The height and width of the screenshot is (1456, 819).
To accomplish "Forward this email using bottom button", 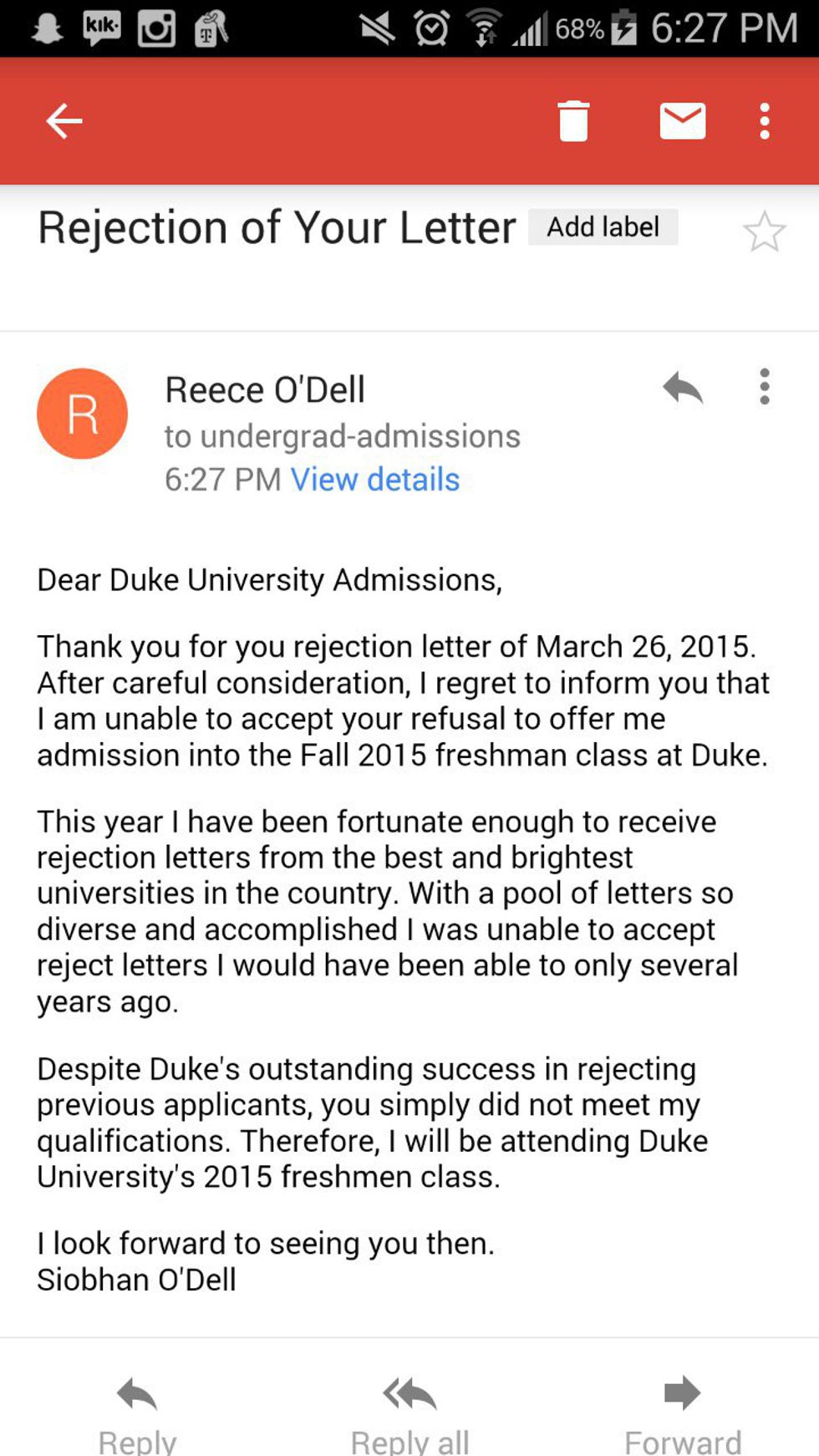I will 682,1413.
